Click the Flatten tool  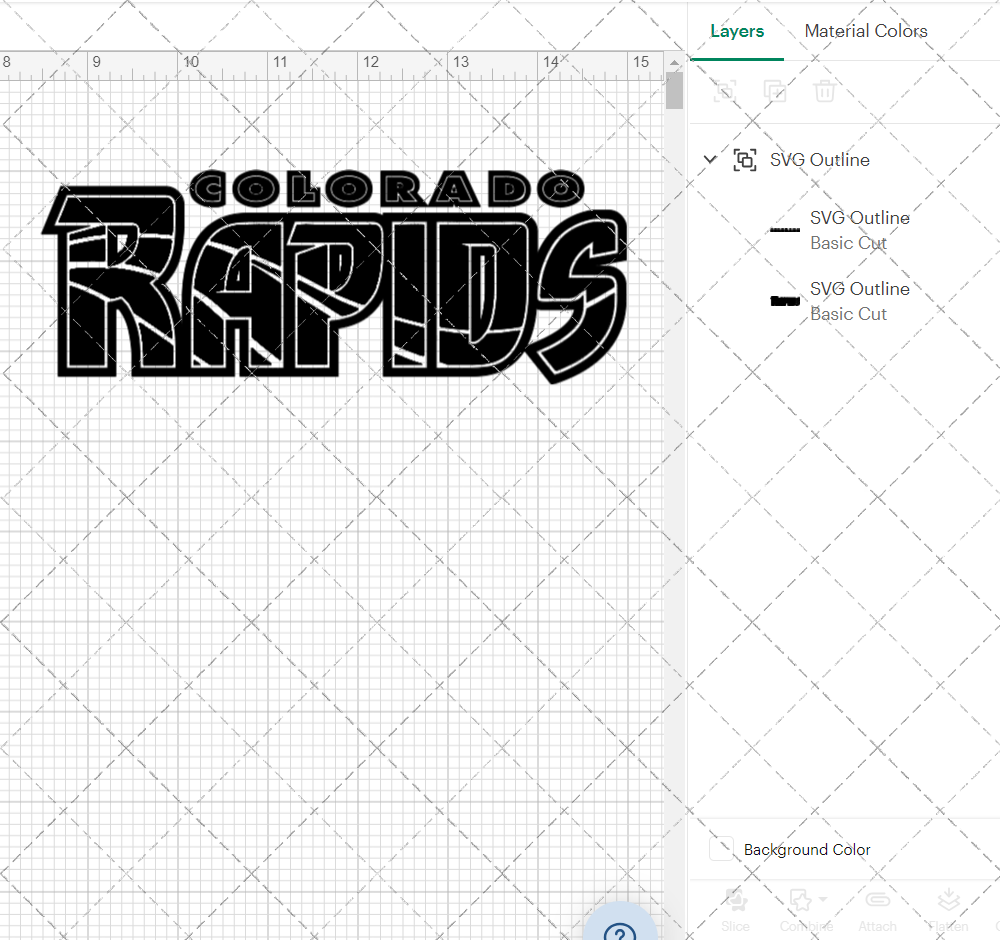[948, 909]
